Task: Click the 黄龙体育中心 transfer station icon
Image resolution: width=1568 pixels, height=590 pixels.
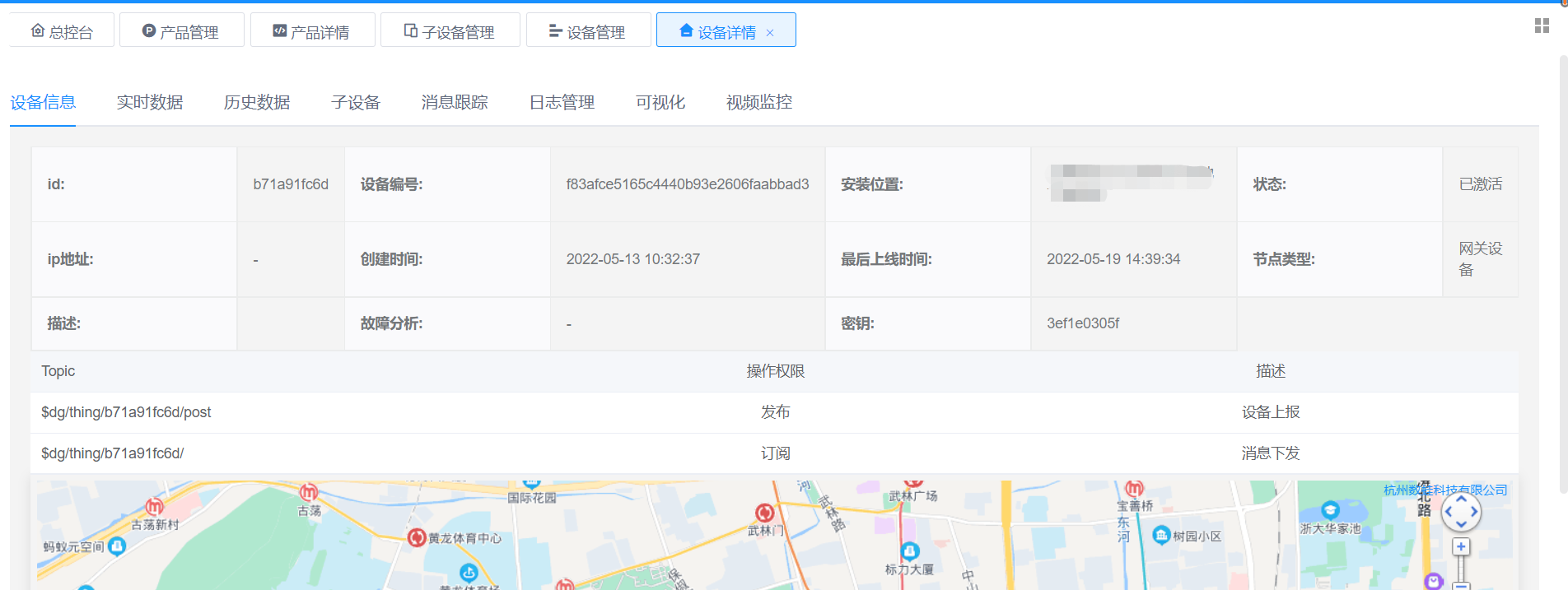Action: (x=417, y=538)
